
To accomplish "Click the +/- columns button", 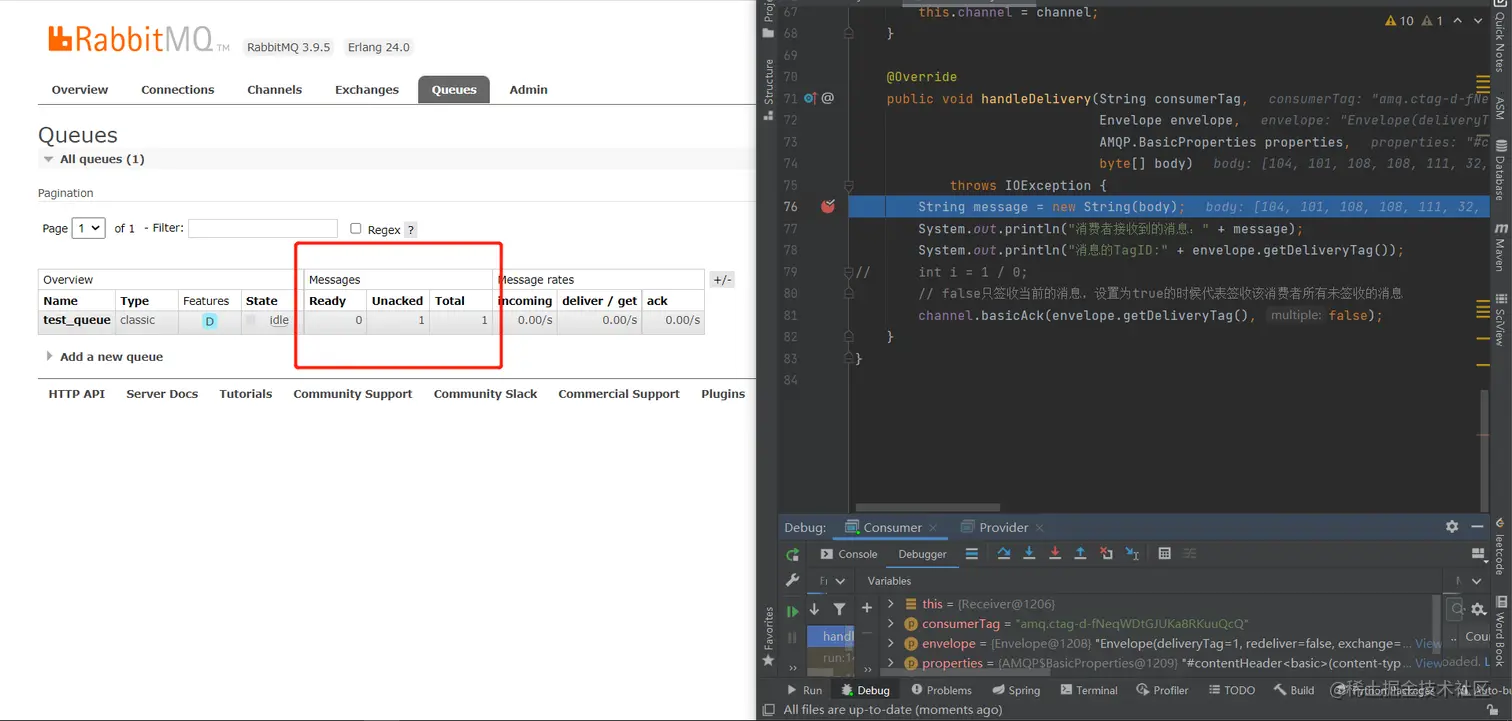I will click(x=721, y=279).
